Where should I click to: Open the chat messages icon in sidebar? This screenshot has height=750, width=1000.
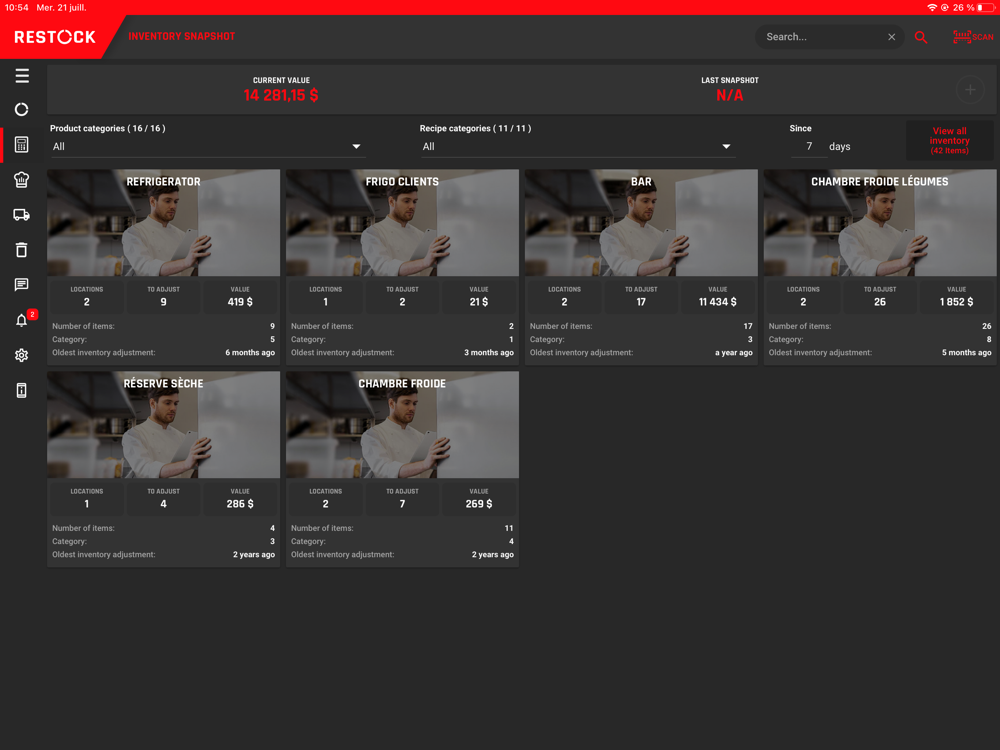coord(22,285)
